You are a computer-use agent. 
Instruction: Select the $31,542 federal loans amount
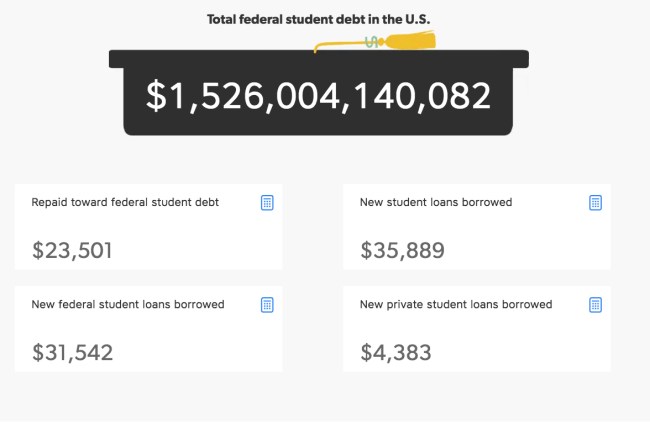click(x=72, y=352)
